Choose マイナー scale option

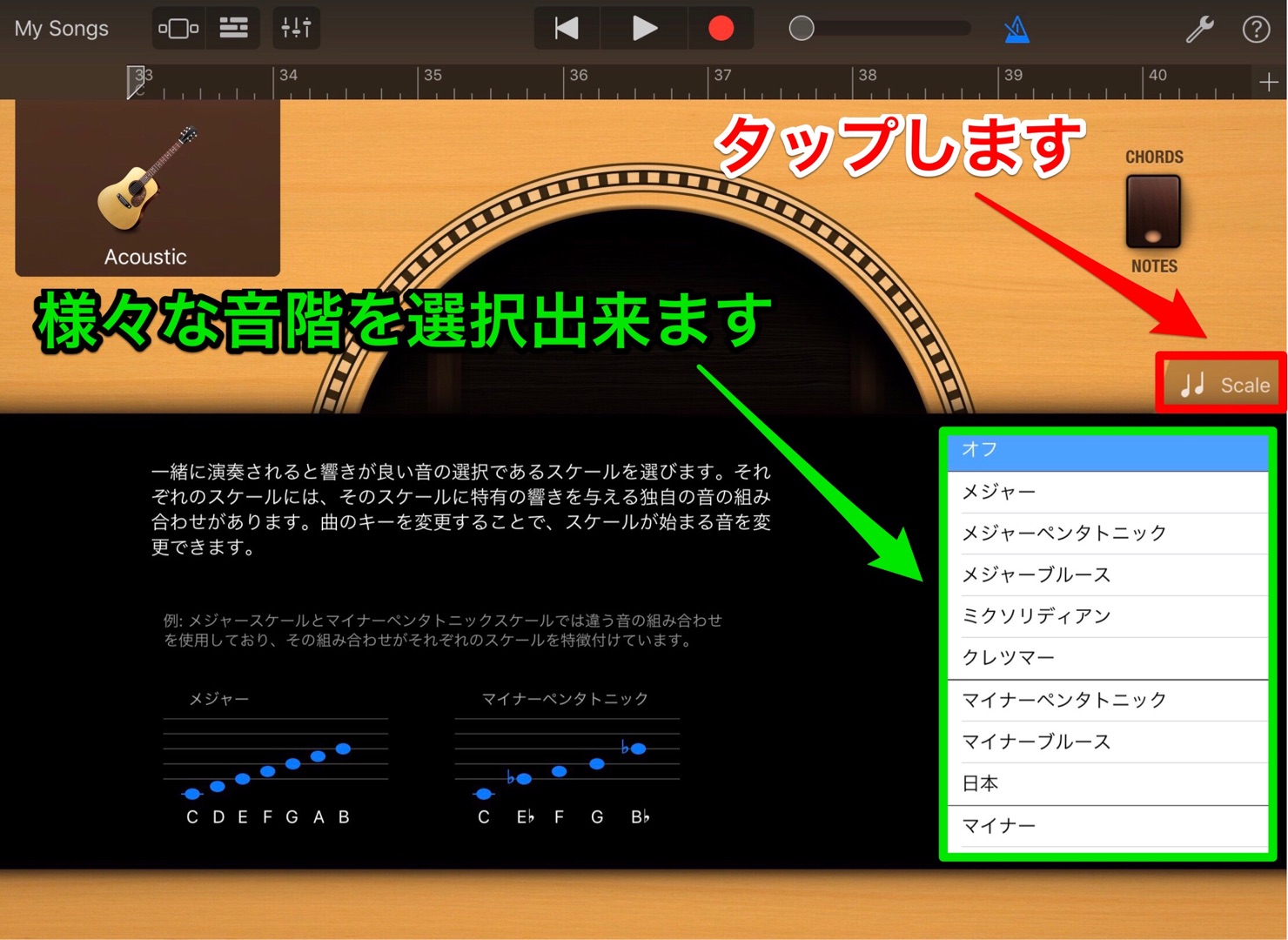click(x=1107, y=826)
